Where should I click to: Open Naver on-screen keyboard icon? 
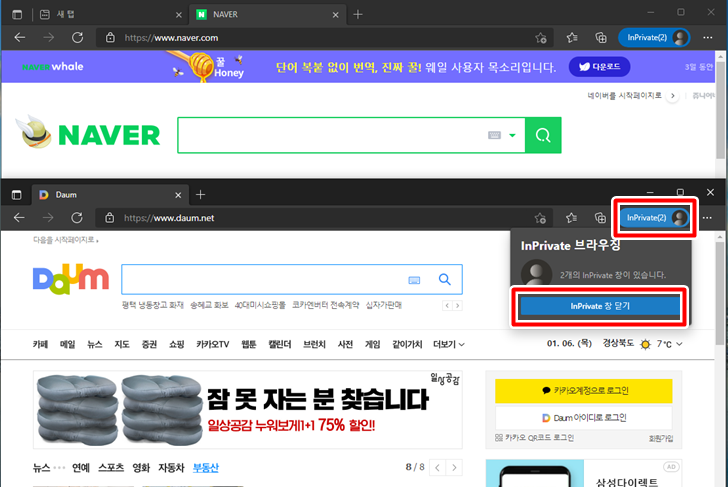point(494,135)
